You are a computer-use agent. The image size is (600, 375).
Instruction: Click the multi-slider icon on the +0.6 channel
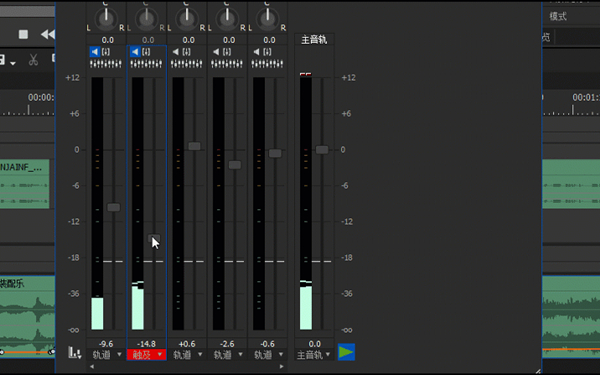(187, 64)
